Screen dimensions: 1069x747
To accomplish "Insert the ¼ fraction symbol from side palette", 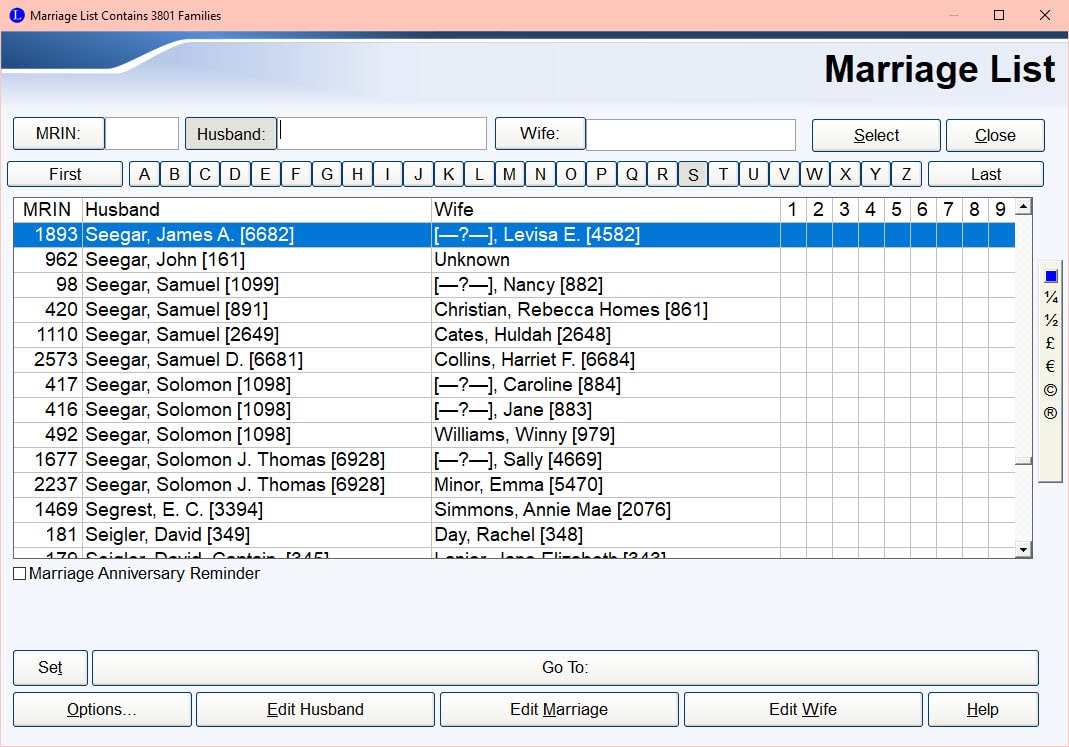I will point(1050,298).
